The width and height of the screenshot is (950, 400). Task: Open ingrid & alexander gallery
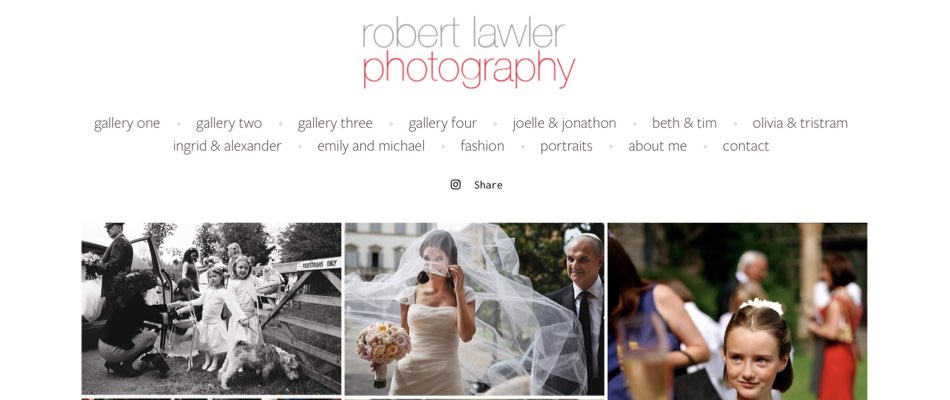coord(227,146)
